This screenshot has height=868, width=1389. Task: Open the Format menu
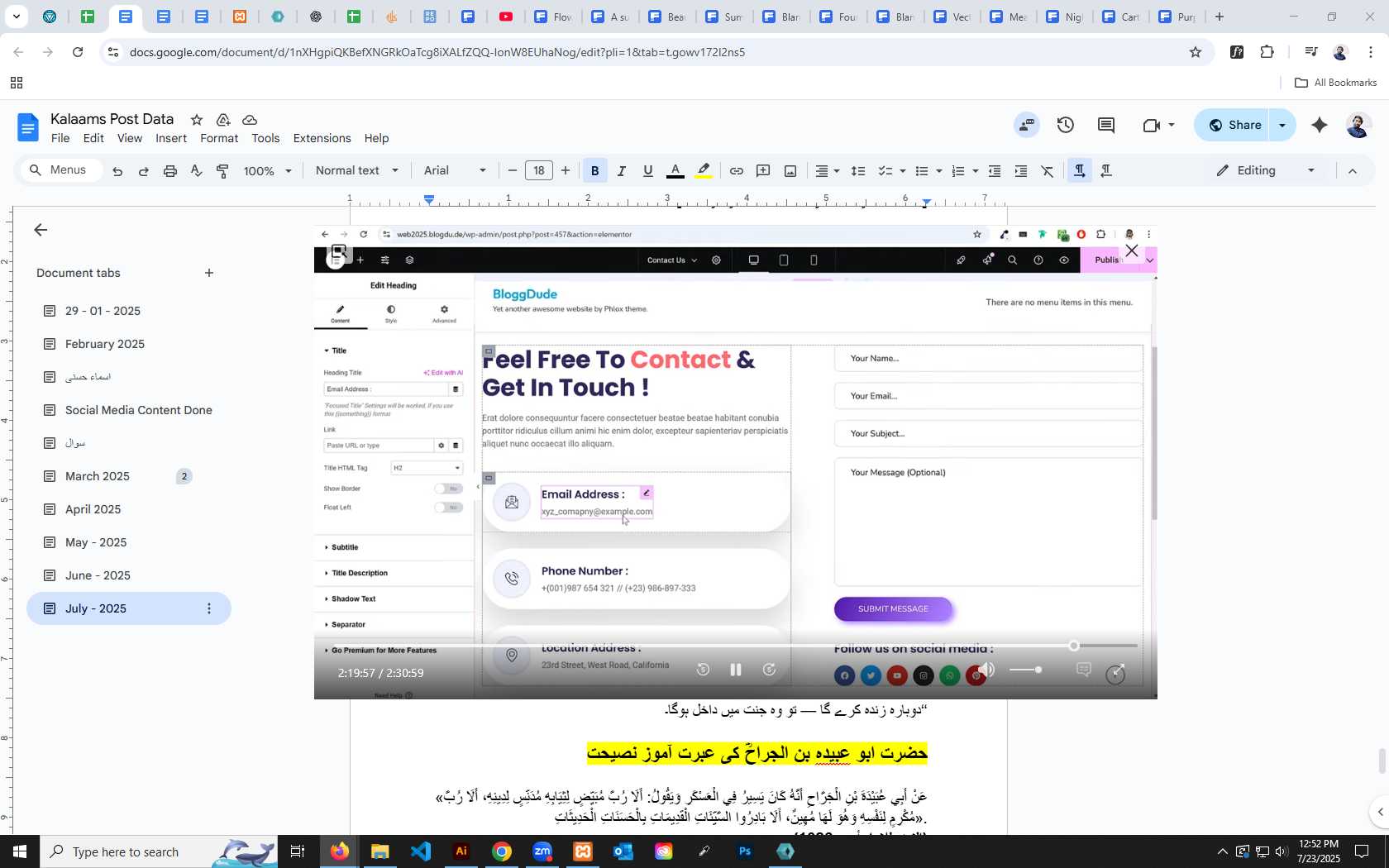click(219, 139)
